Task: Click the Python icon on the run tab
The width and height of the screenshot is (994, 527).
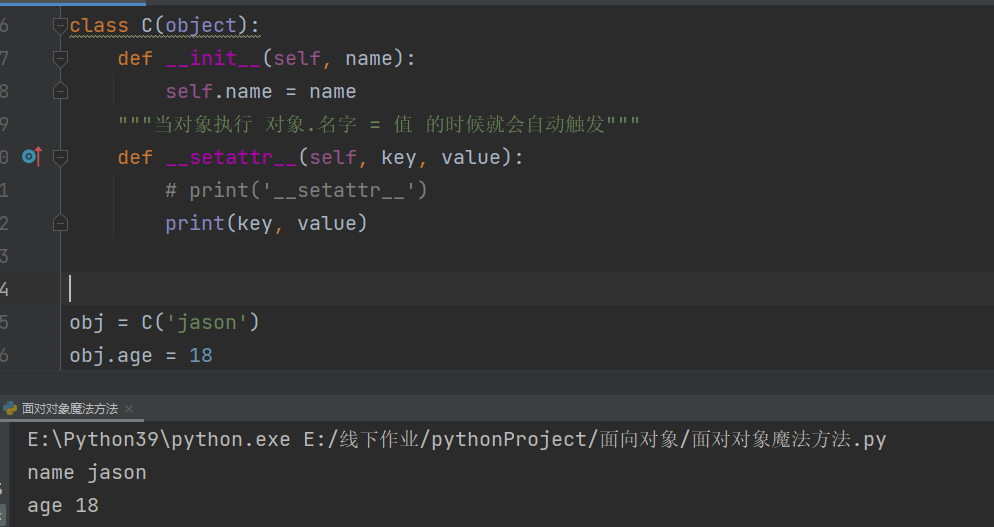Action: point(10,408)
